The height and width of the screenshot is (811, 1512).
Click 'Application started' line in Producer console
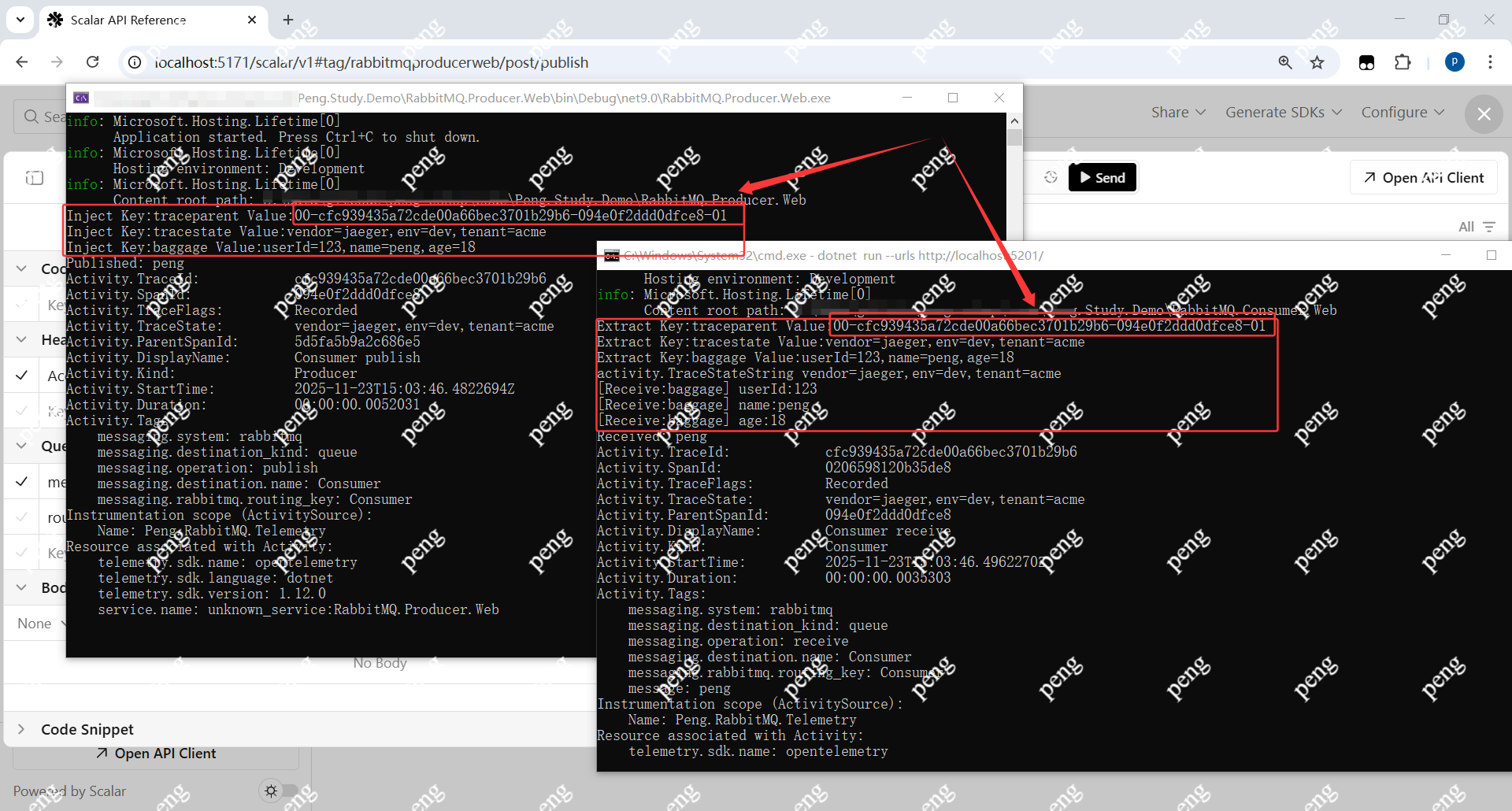[x=296, y=137]
